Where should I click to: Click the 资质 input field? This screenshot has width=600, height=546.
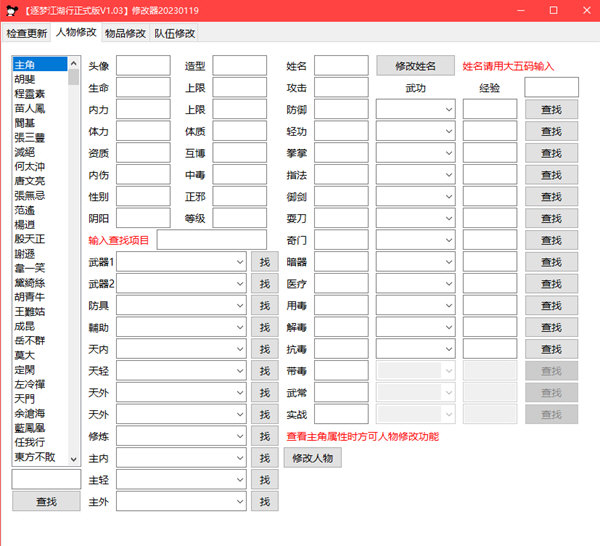143,153
